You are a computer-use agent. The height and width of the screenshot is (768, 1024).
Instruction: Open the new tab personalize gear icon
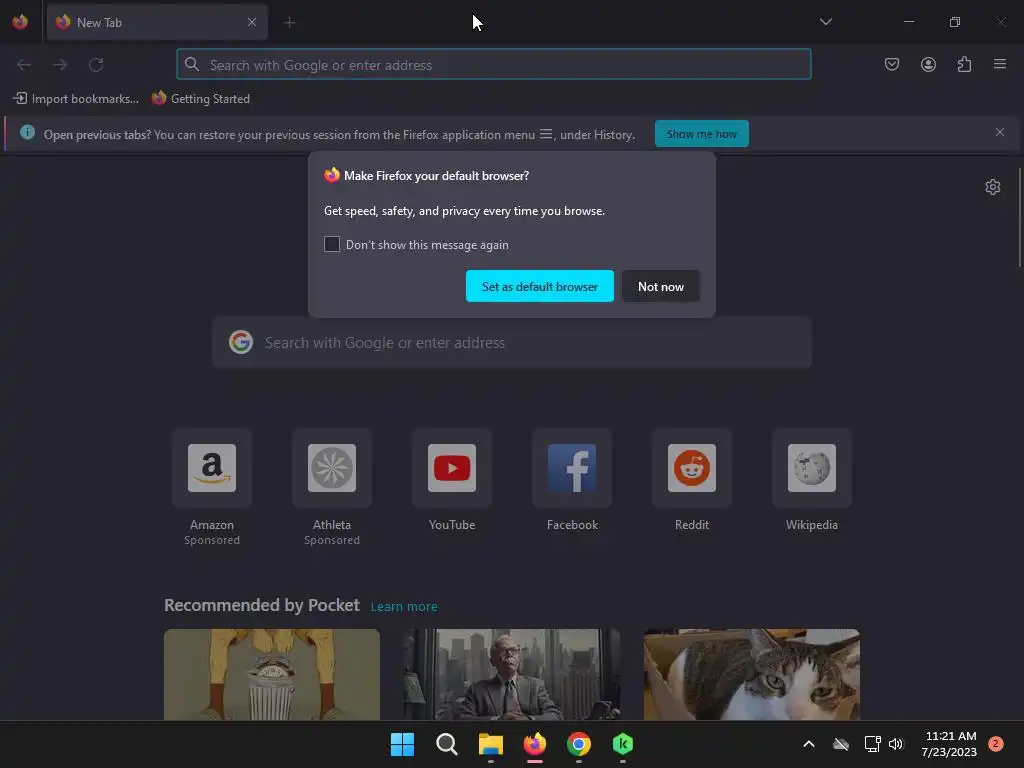tap(993, 187)
